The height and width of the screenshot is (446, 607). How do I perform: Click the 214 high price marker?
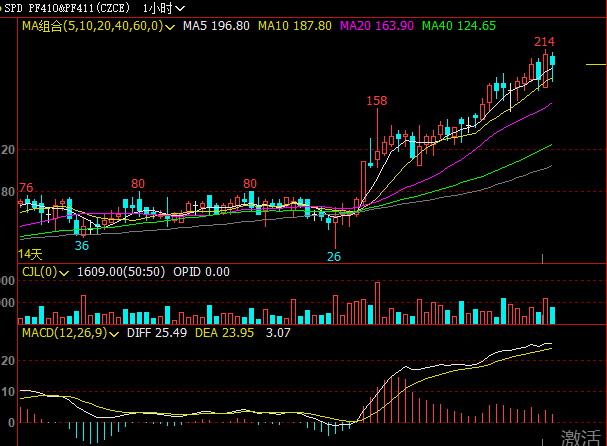point(544,42)
